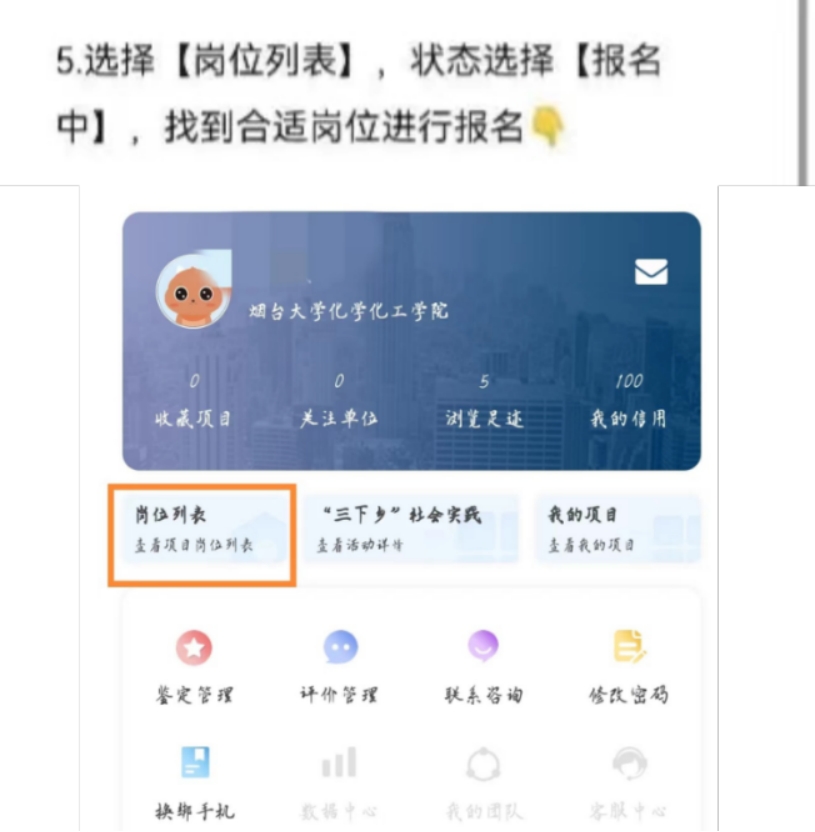815x832 pixels.
Task: Select the 我的项目 card
Action: [x=618, y=529]
